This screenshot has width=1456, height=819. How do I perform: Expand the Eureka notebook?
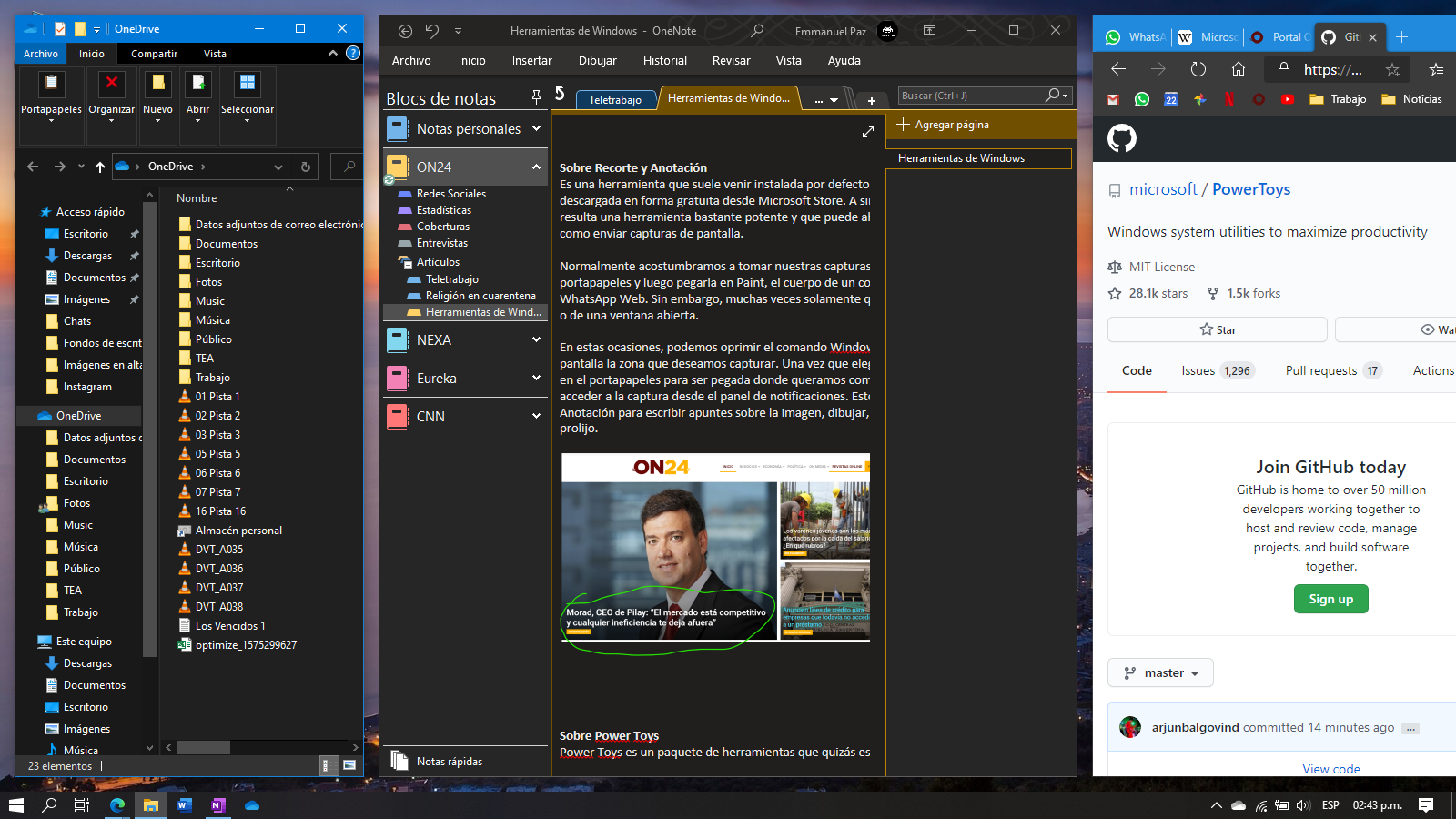click(x=536, y=378)
